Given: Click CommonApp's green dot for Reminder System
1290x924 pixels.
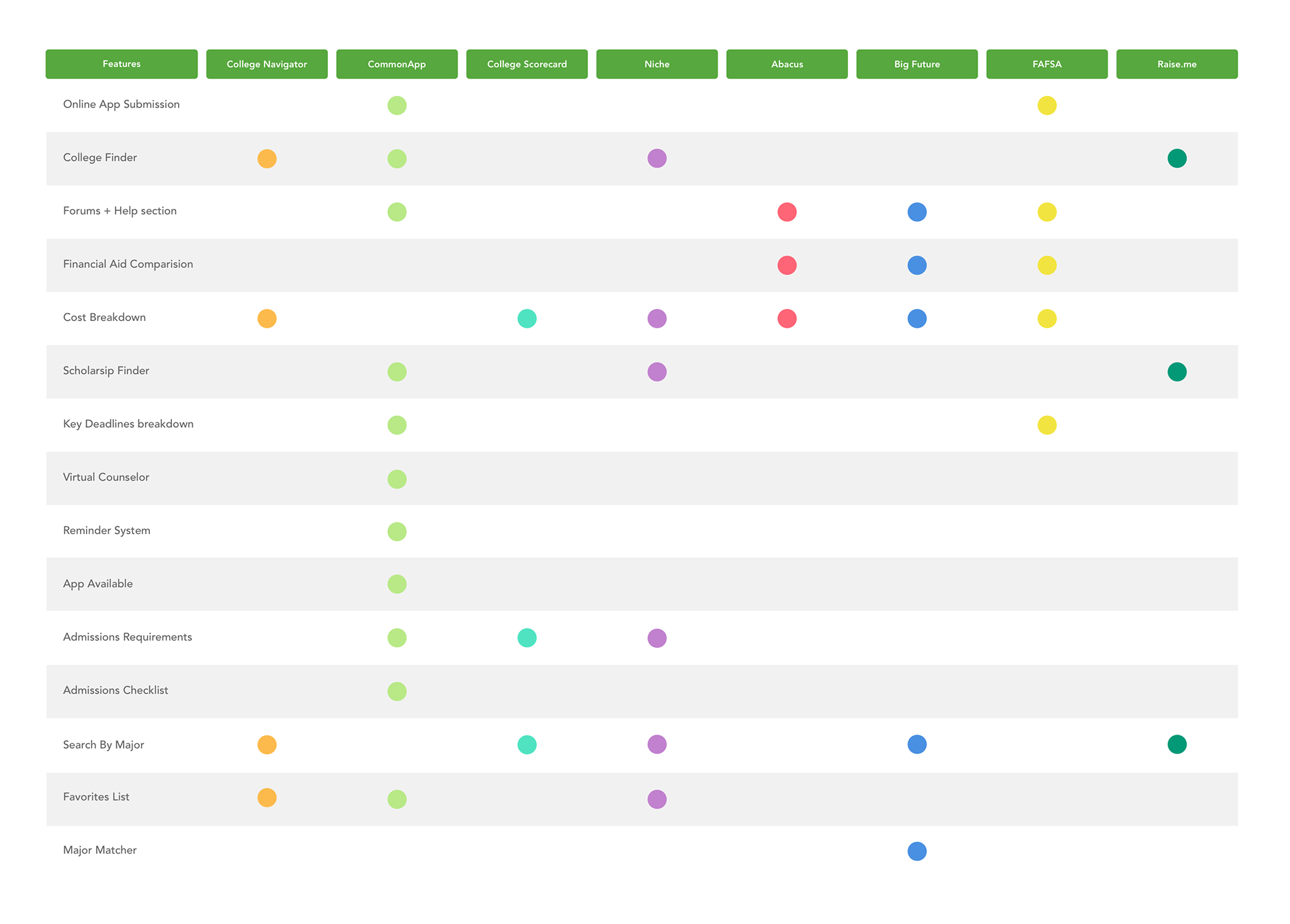Looking at the screenshot, I should pyautogui.click(x=397, y=532).
